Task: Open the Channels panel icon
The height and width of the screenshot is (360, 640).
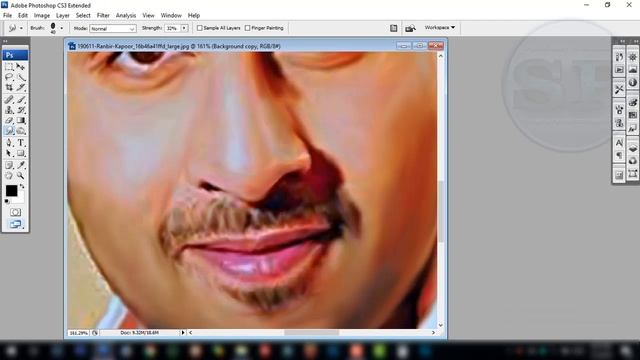Action: click(633, 161)
